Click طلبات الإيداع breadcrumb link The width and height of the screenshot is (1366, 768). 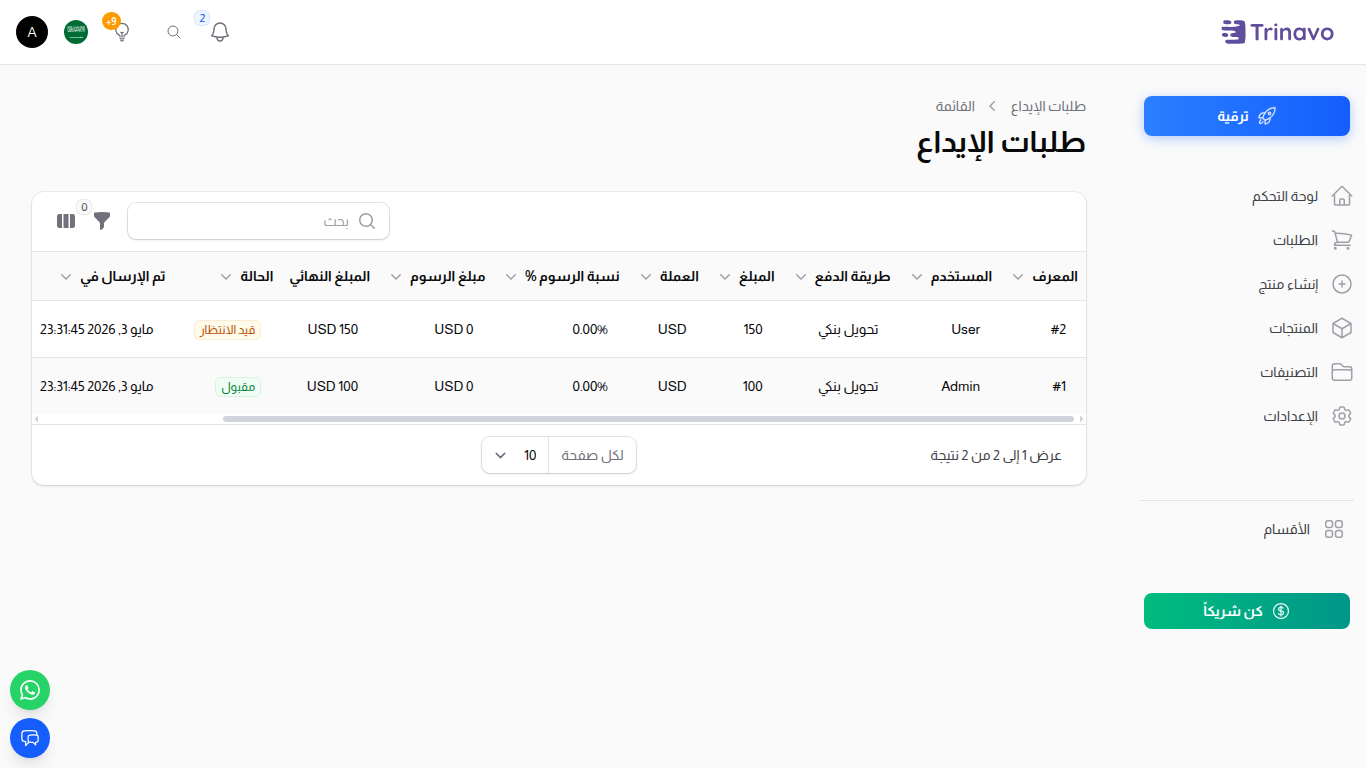[1048, 106]
